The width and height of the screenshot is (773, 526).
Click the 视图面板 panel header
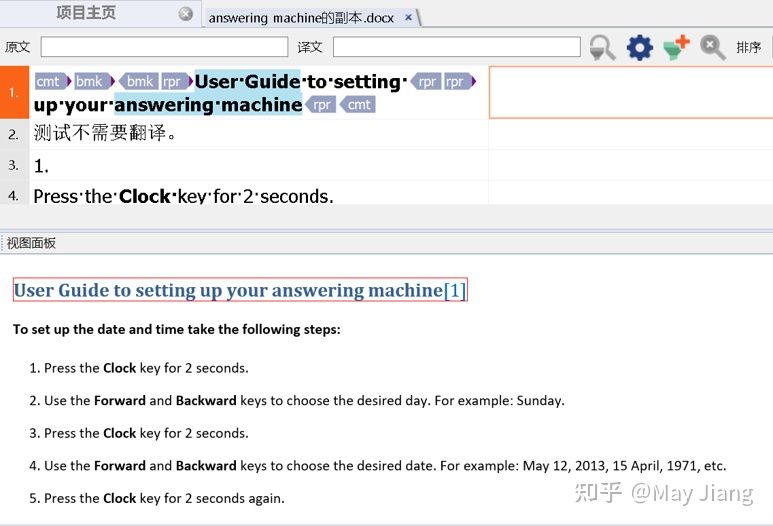click(31, 243)
